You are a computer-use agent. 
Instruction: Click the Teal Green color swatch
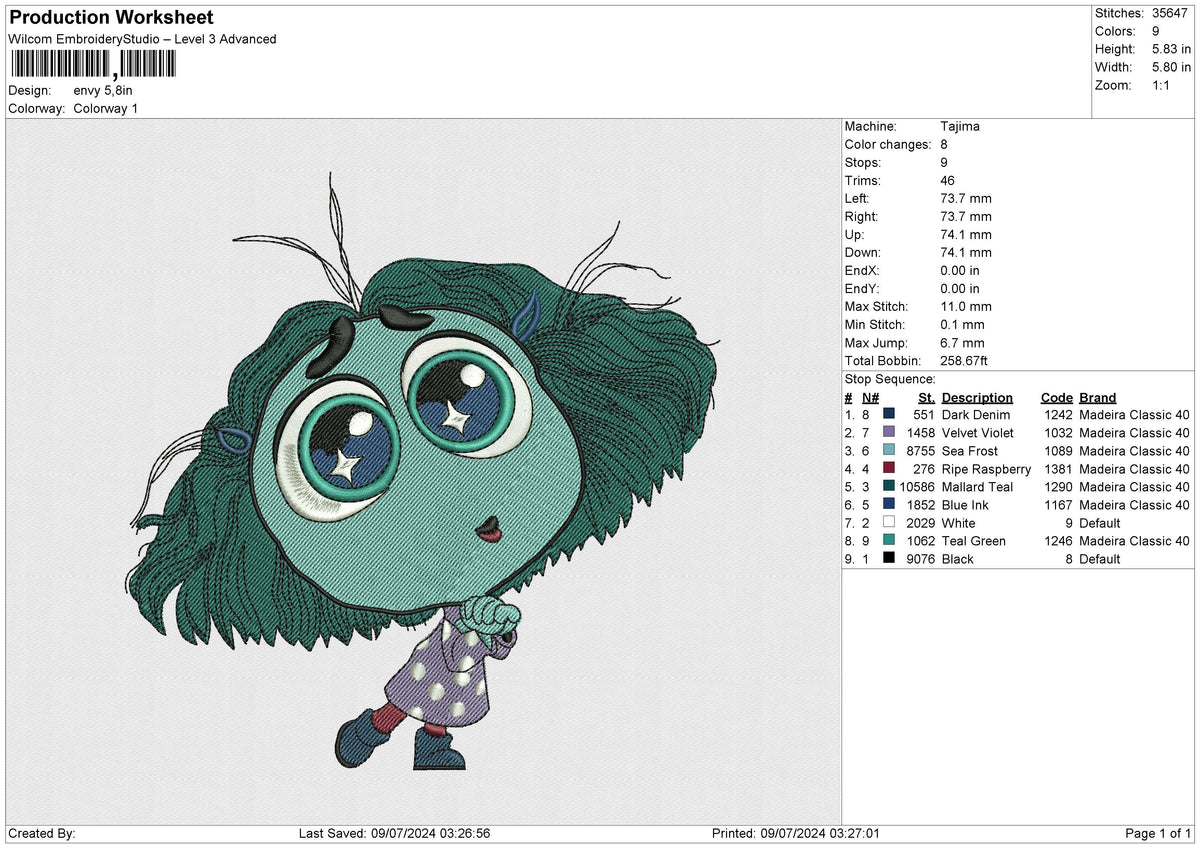tap(889, 541)
